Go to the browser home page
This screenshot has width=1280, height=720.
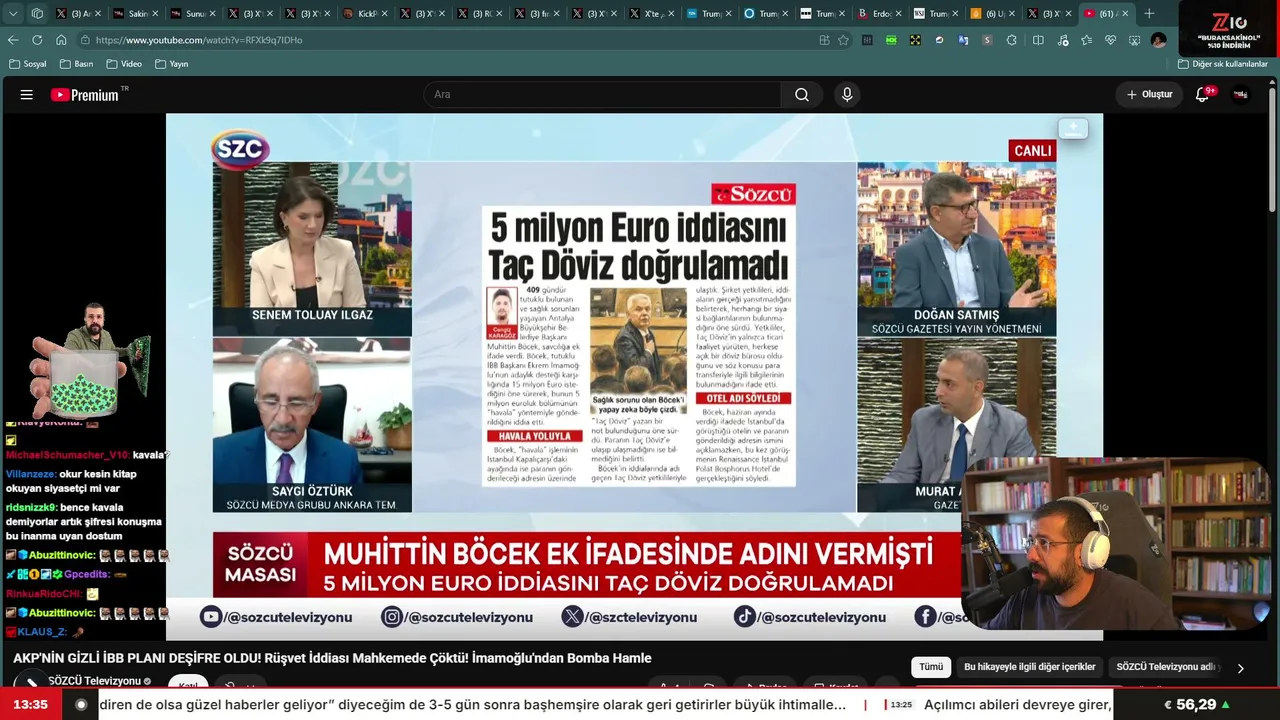61,40
